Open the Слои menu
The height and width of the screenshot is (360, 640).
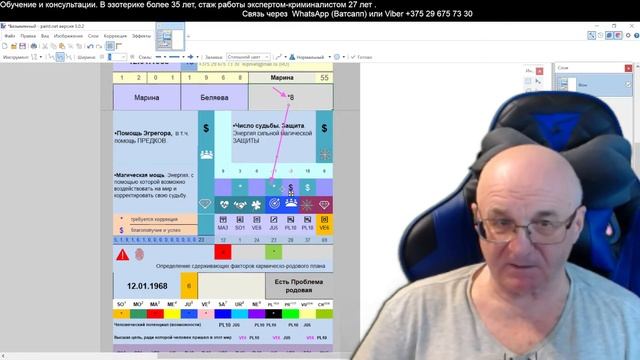click(93, 36)
